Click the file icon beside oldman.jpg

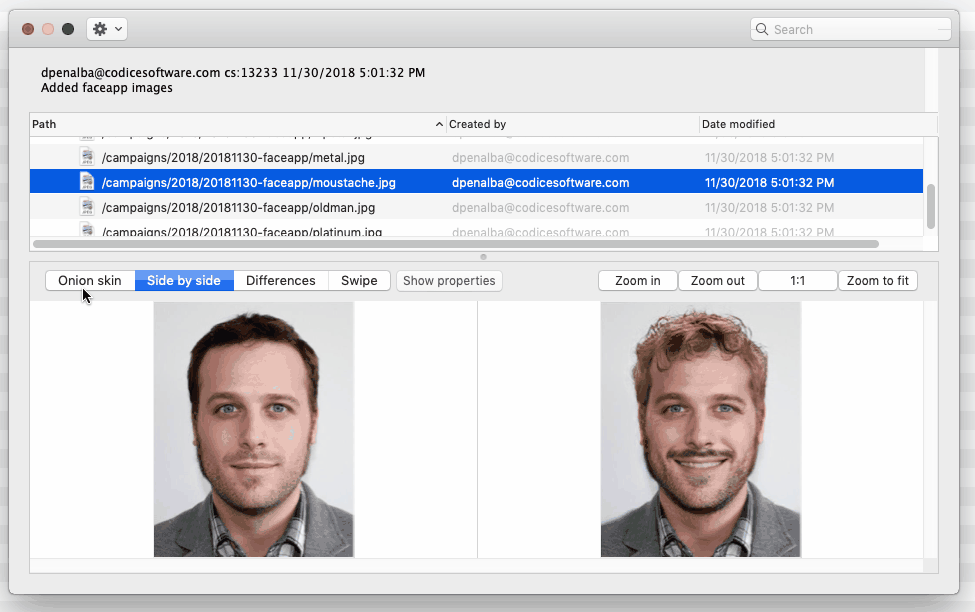pos(86,207)
